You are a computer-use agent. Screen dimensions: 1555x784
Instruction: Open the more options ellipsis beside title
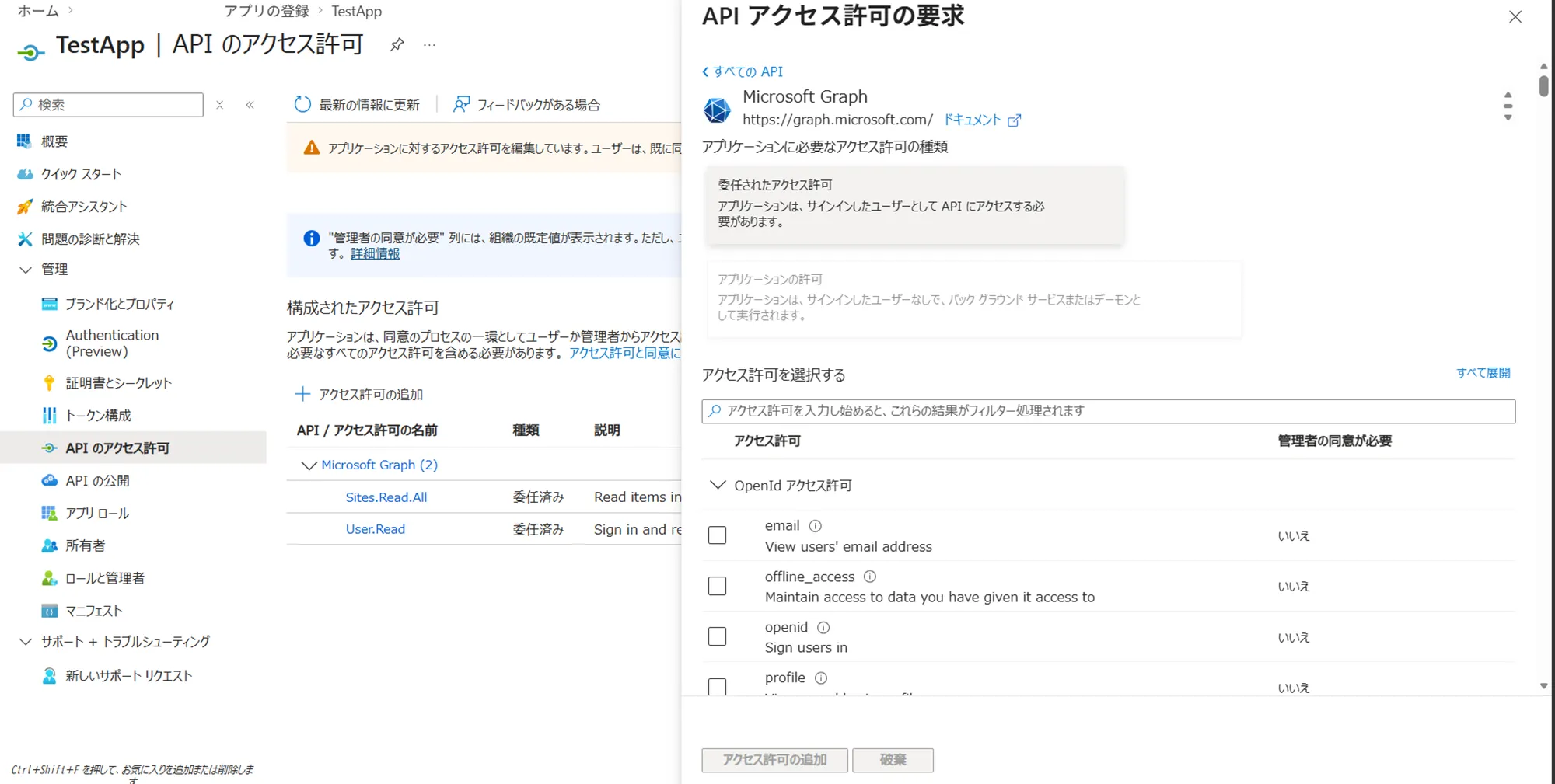(429, 45)
